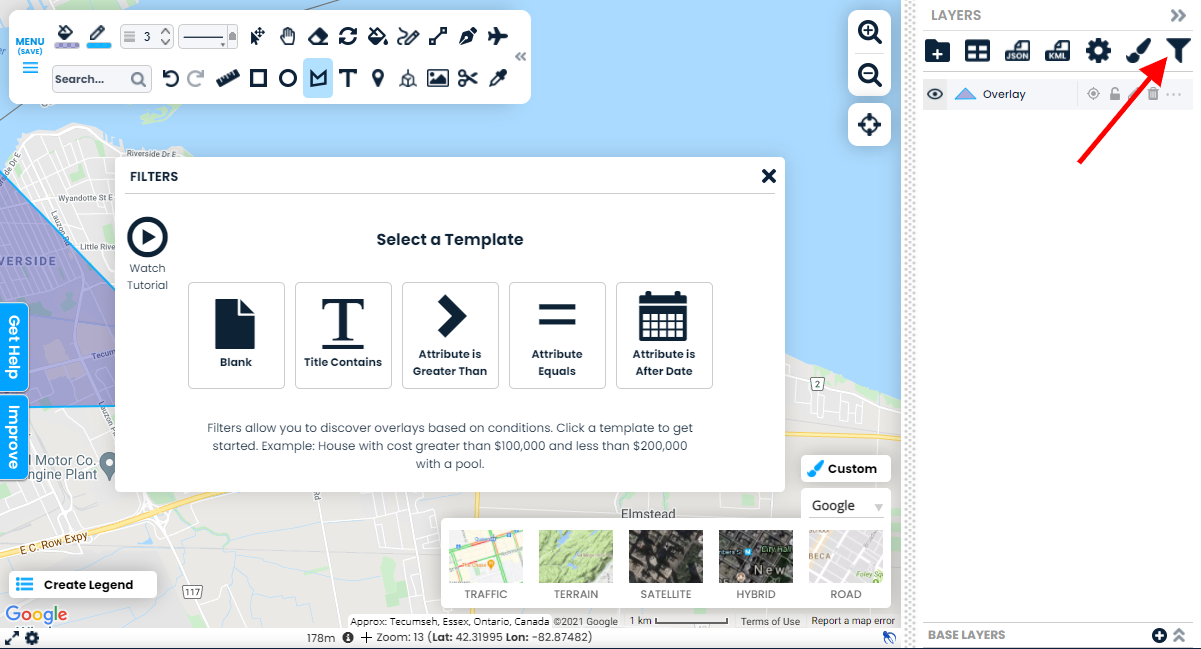
Task: Choose the Title Contains template
Action: 343,335
